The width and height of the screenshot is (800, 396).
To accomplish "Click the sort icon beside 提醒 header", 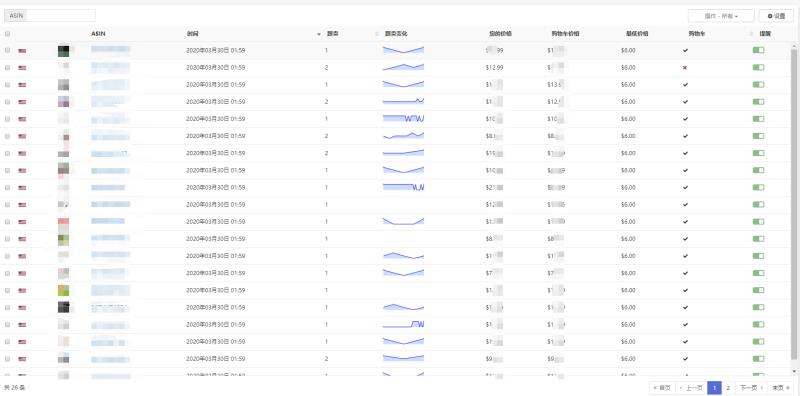I will click(x=751, y=34).
